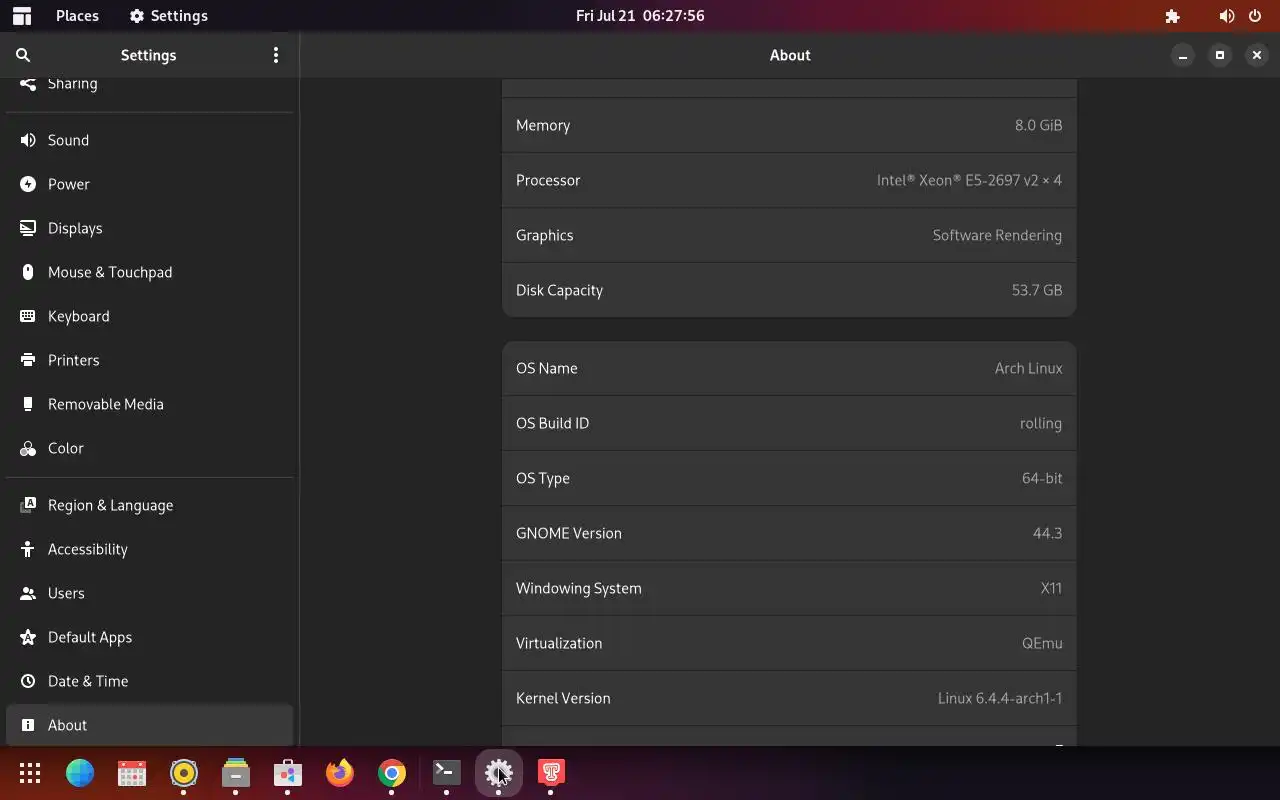Click the OS Type row
1280x800 pixels.
pos(789,478)
